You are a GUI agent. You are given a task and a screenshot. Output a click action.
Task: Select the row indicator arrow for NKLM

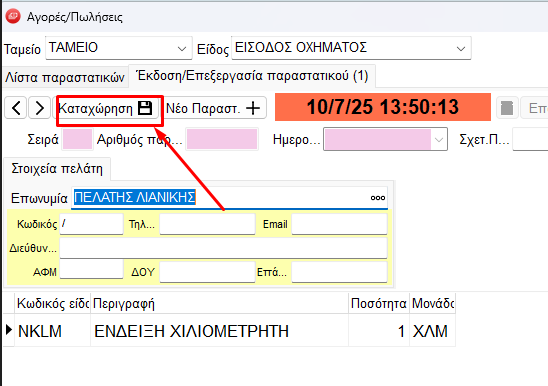[9, 330]
